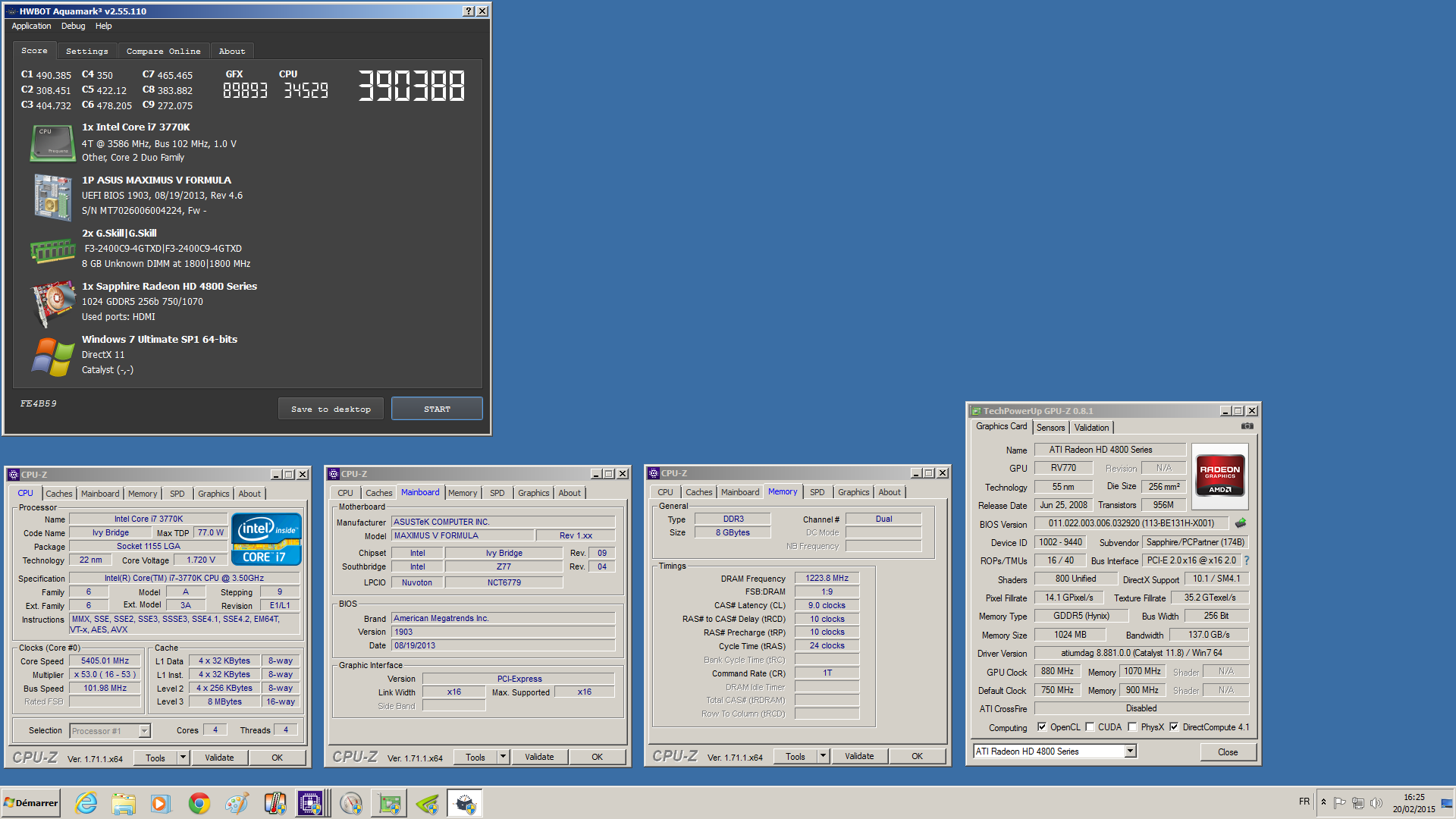Open Windows Explorer folder from the taskbar
The image size is (1456, 819).
(124, 803)
